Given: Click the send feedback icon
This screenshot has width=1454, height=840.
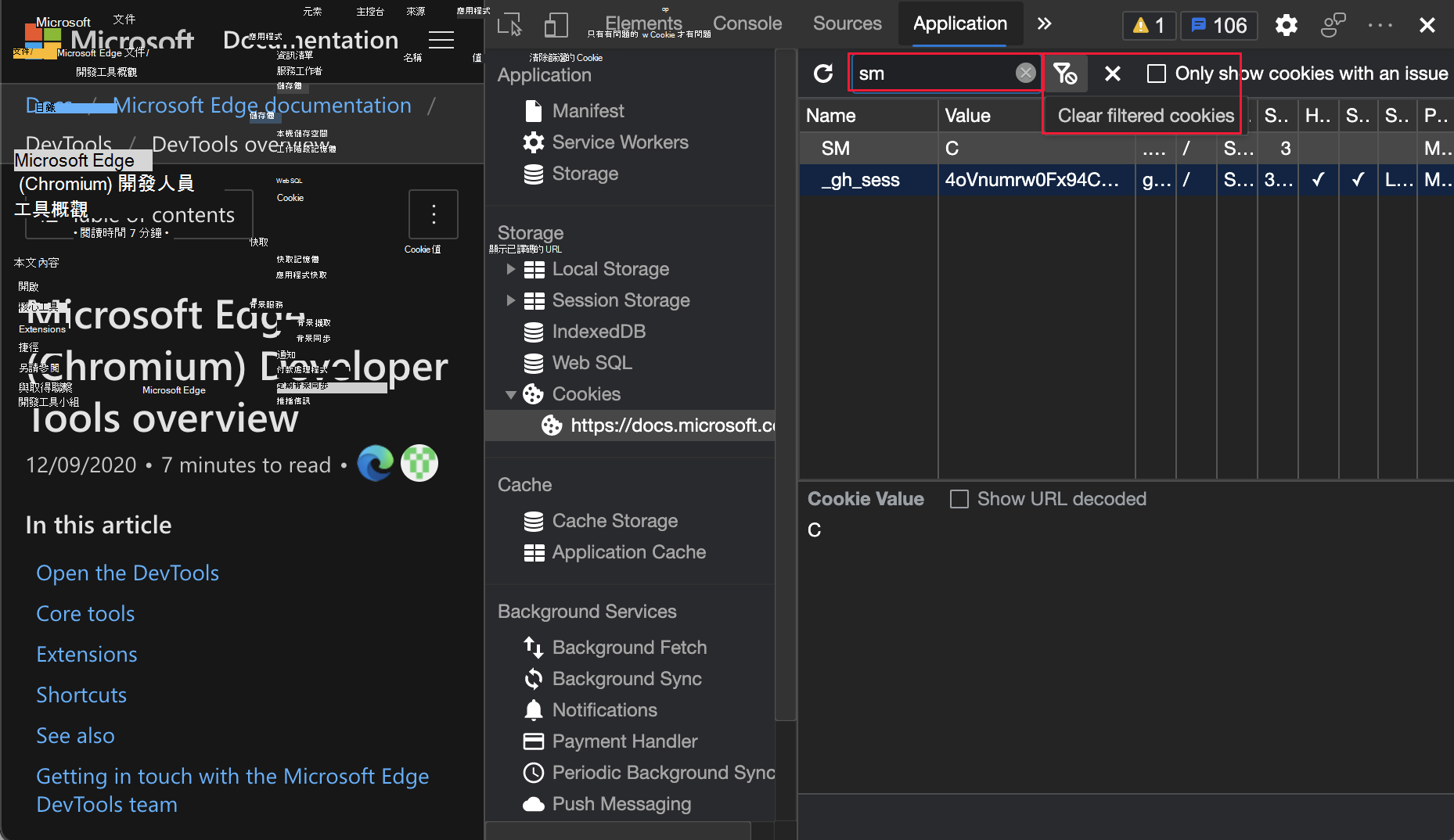Looking at the screenshot, I should pos(1333,25).
